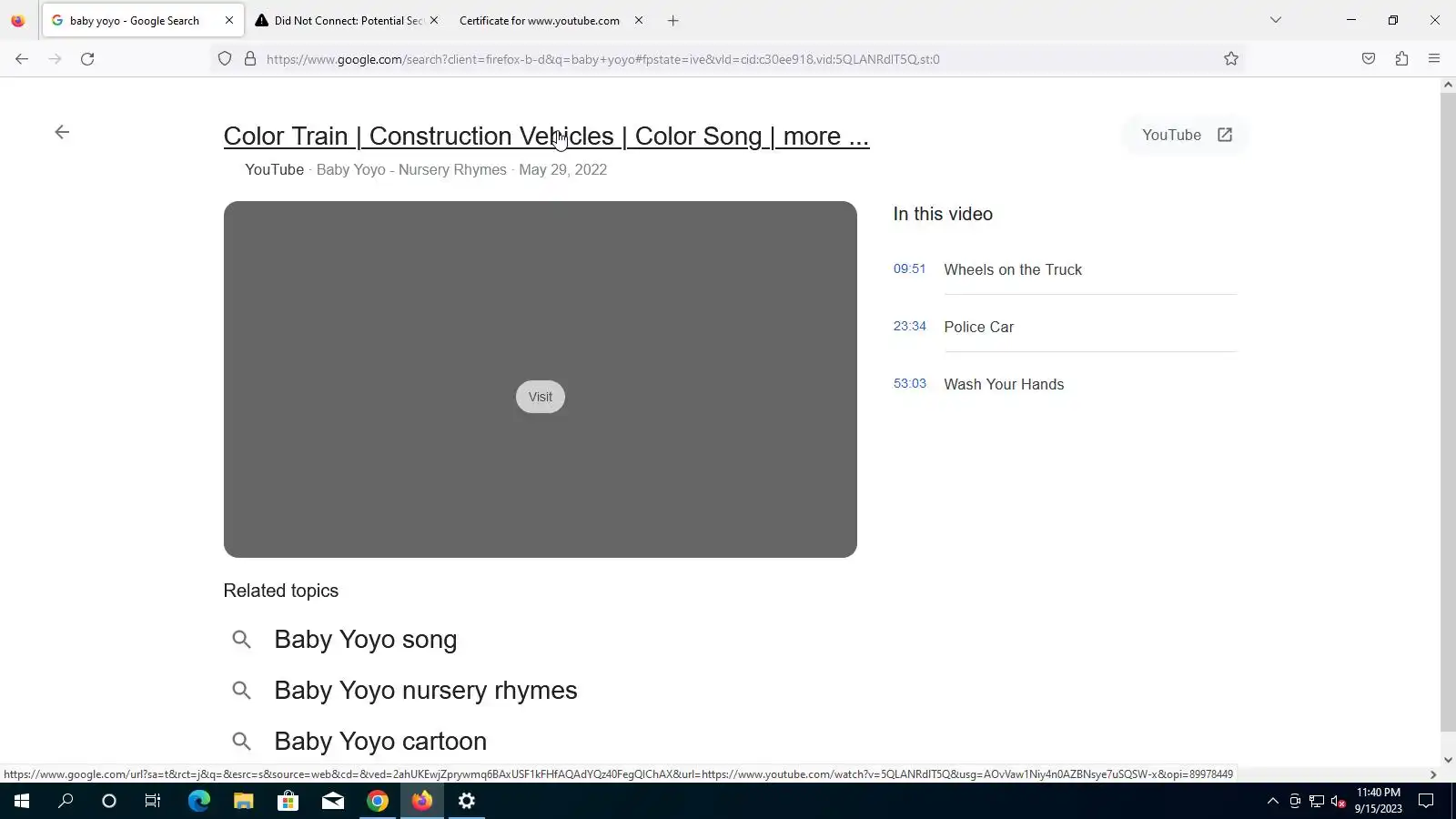Screen dimensions: 1456x819
Task: Bookmark this page with the star icon
Action: click(1231, 59)
